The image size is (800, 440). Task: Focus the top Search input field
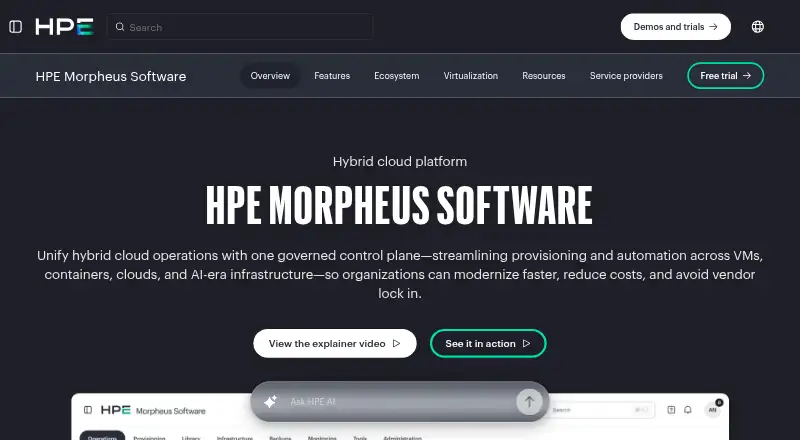pyautogui.click(x=240, y=27)
